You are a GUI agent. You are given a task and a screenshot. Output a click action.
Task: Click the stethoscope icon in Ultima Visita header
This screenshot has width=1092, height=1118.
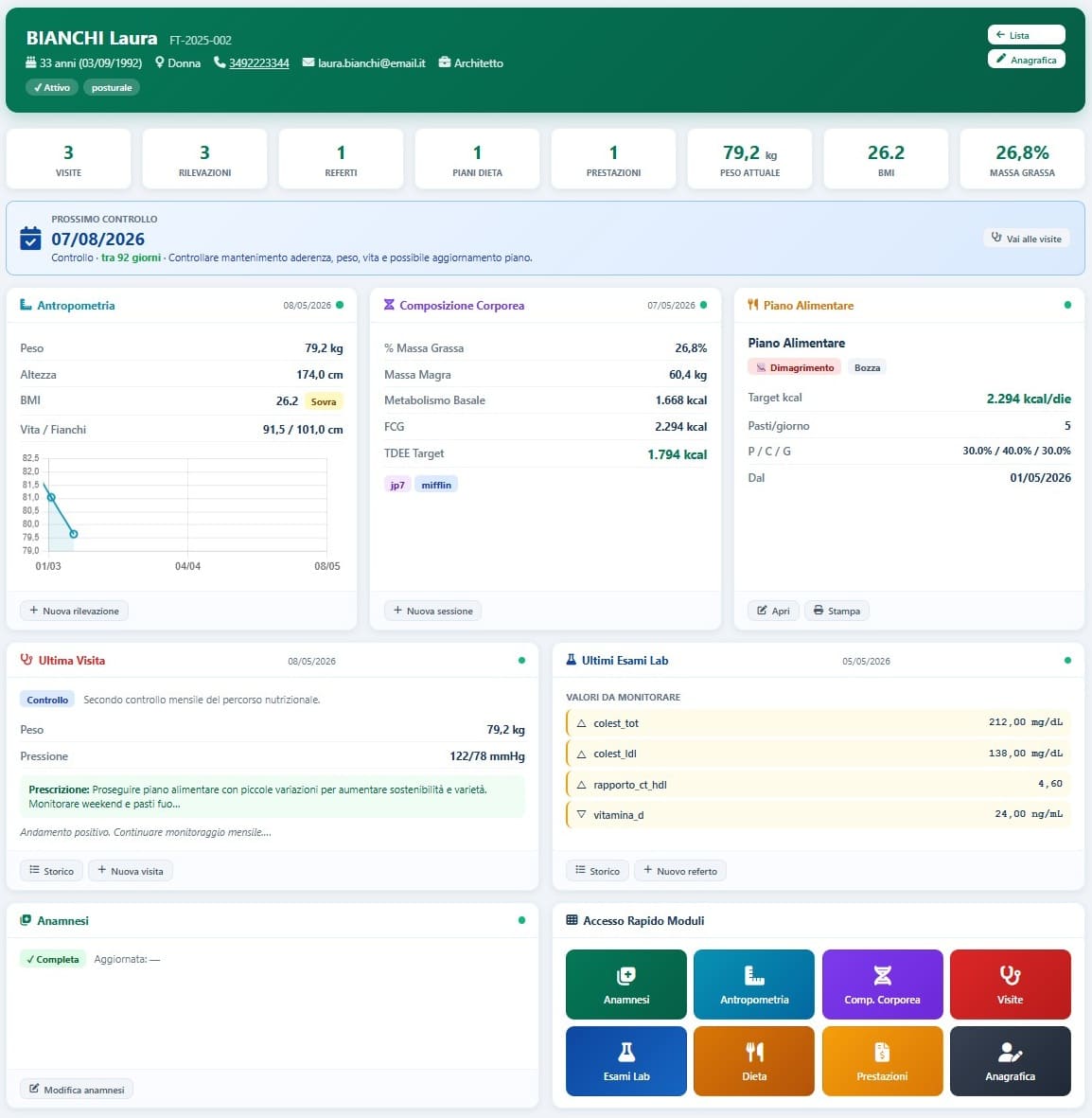point(26,660)
